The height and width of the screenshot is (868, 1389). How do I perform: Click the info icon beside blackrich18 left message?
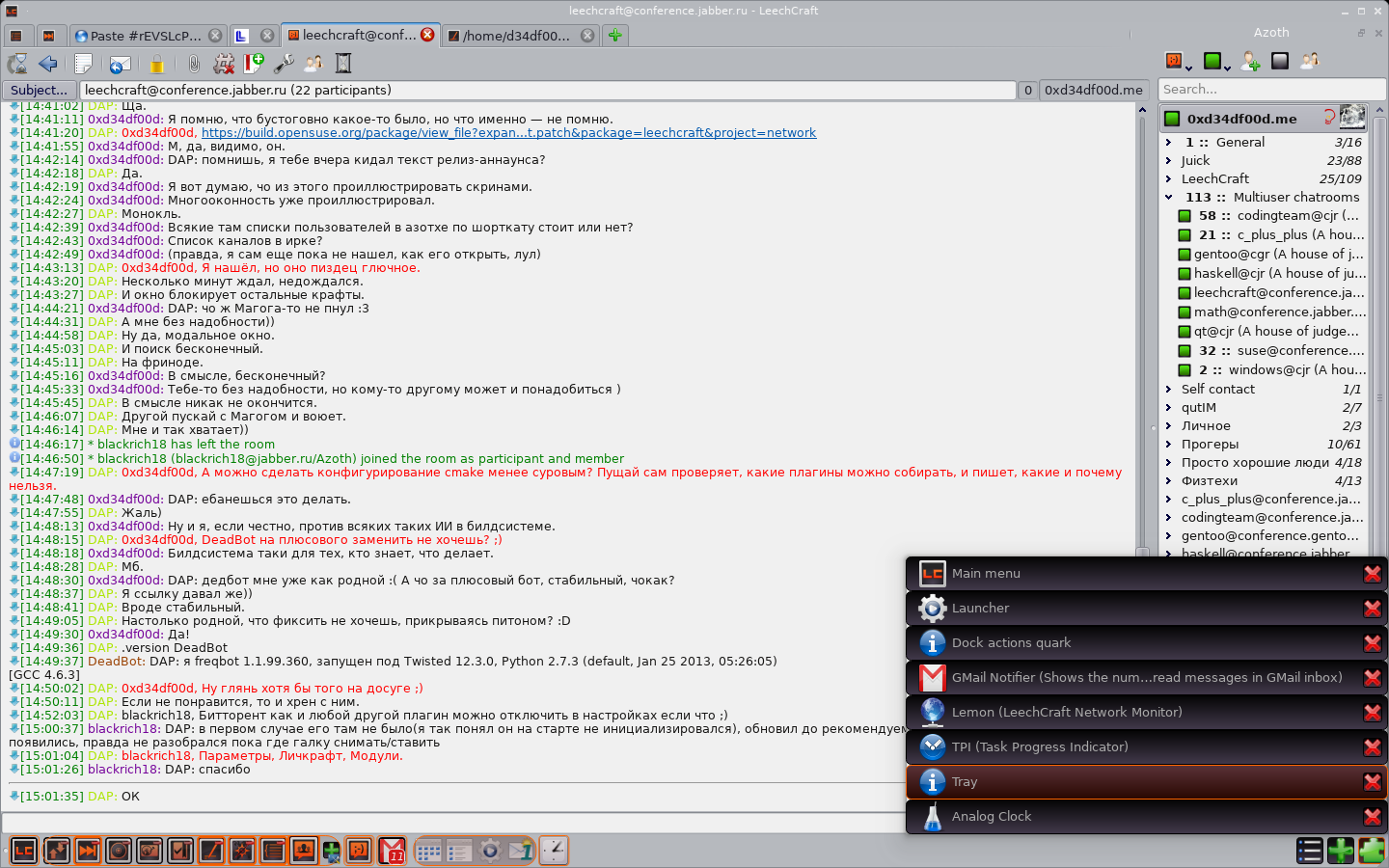point(14,444)
